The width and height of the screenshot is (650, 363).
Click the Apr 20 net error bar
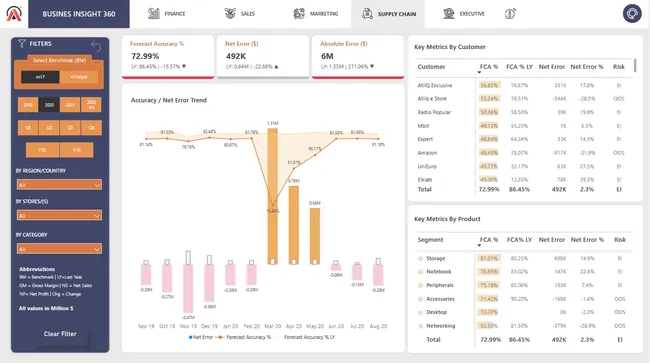293,225
